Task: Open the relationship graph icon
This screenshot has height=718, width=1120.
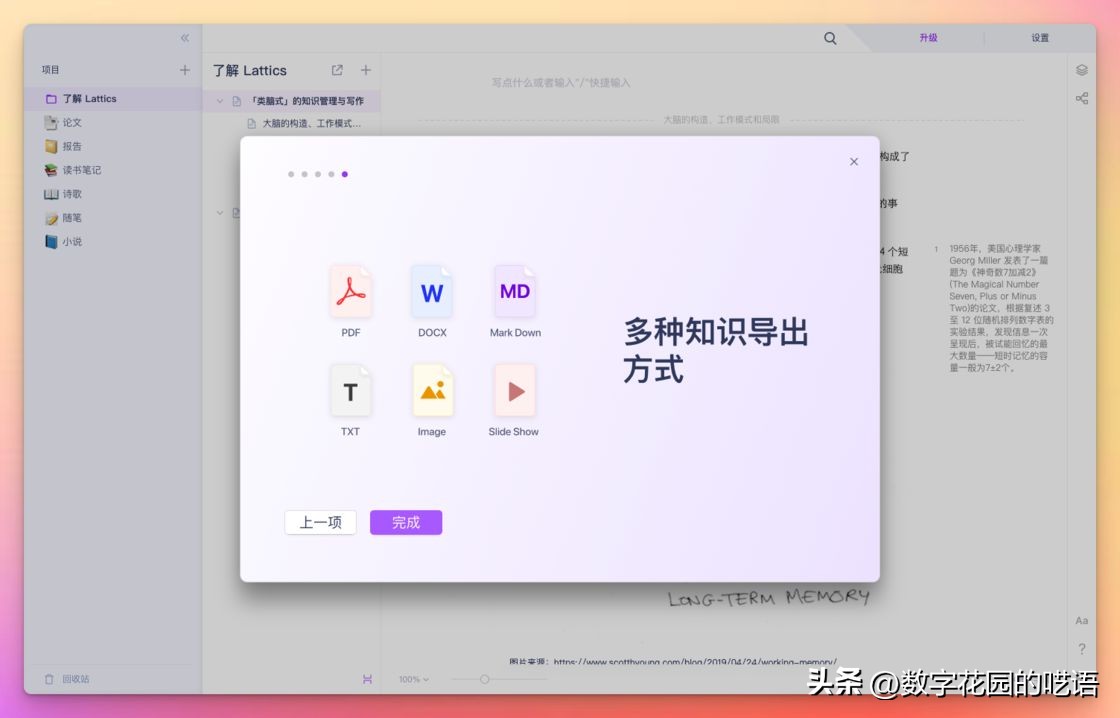Action: [1082, 99]
